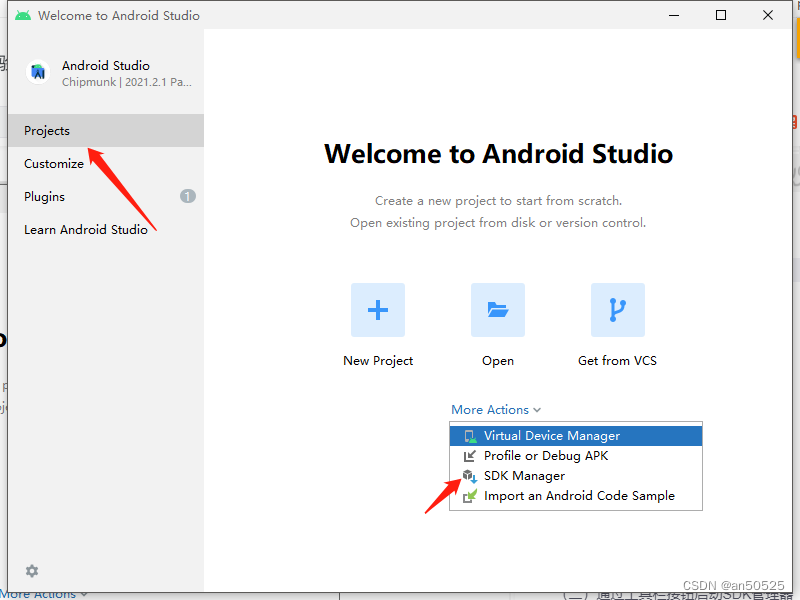
Task: Minimize the Android Studio welcome window
Action: tap(674, 15)
